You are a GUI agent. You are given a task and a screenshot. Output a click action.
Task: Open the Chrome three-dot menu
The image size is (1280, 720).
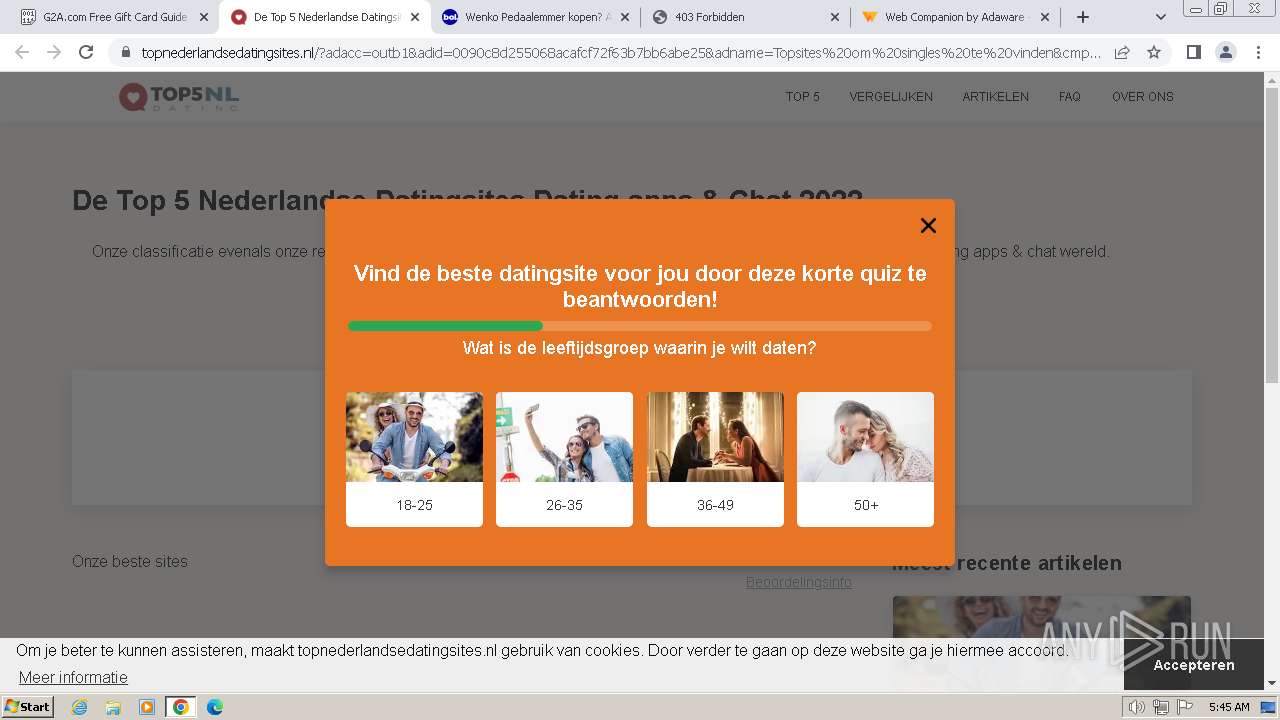pos(1258,52)
